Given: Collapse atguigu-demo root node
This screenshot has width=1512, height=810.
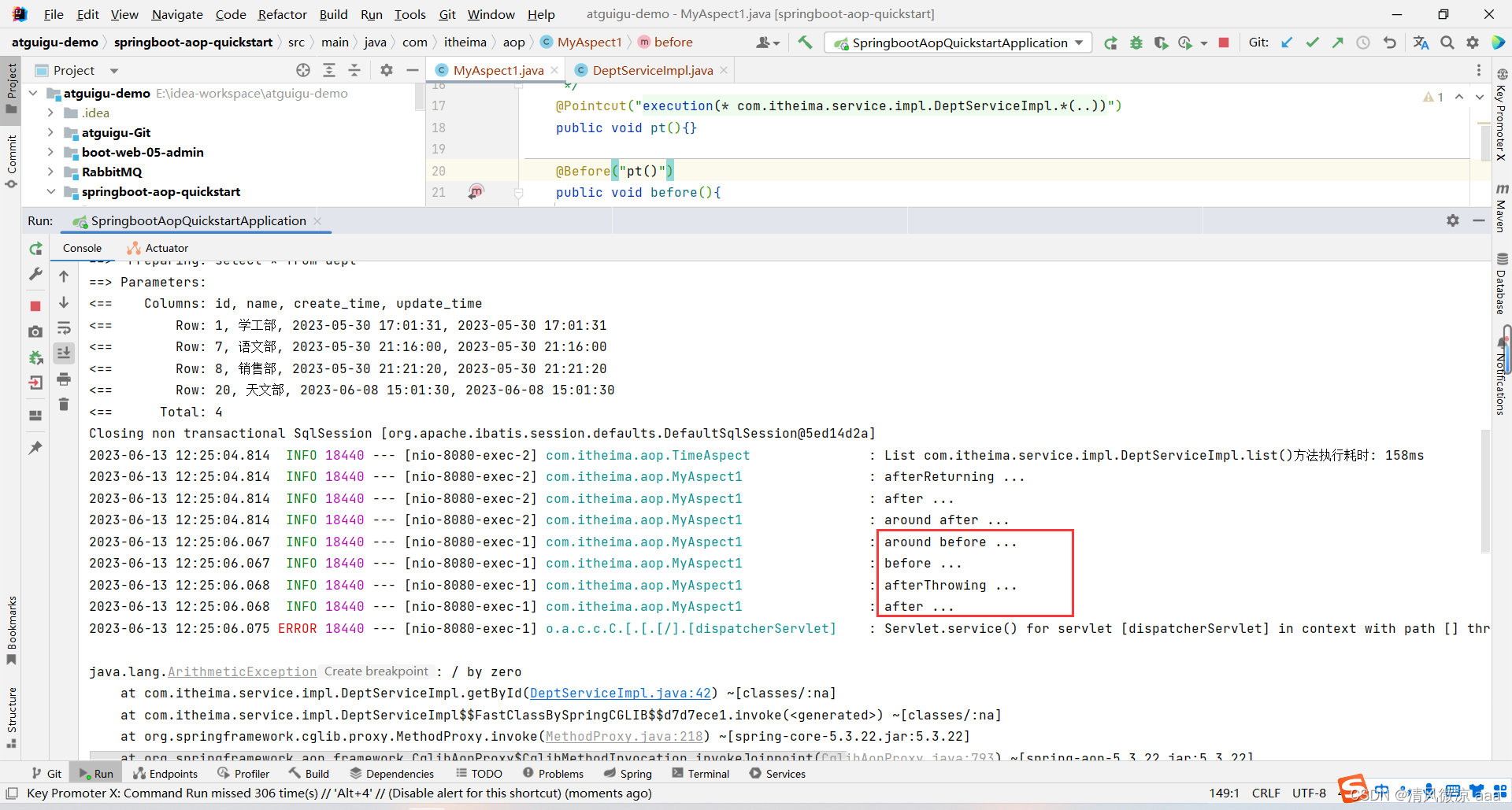Looking at the screenshot, I should click(x=33, y=93).
